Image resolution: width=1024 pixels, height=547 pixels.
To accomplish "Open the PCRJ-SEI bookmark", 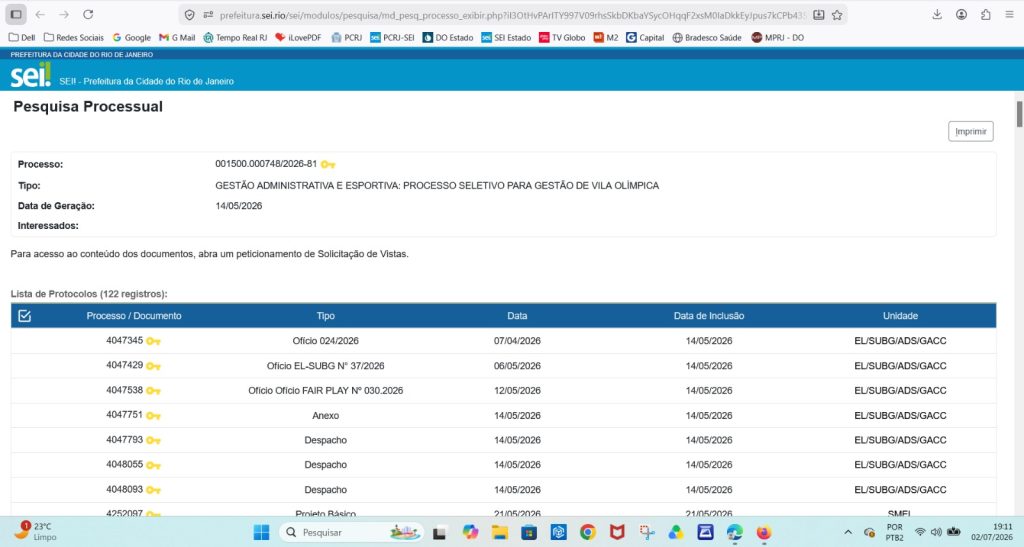I will point(392,38).
